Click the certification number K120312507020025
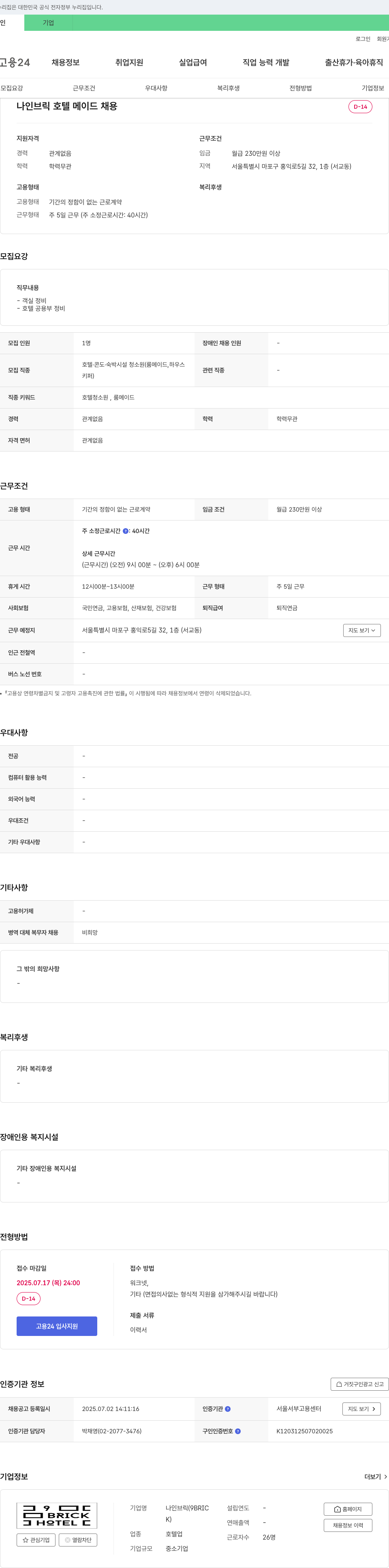This screenshot has height=1568, width=389. click(305, 1431)
